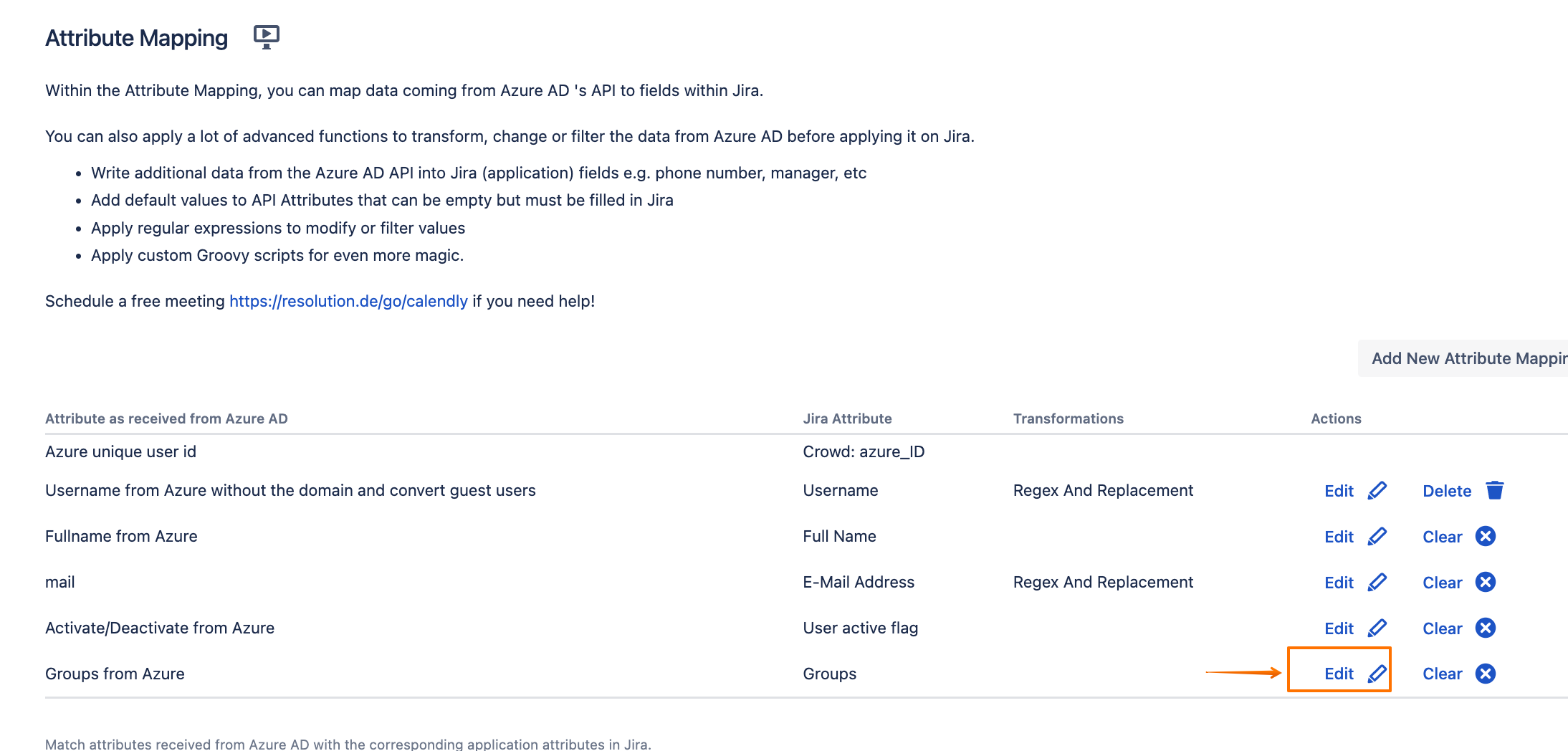
Task: Click Clear link for Groups from Azure
Action: [x=1442, y=674]
